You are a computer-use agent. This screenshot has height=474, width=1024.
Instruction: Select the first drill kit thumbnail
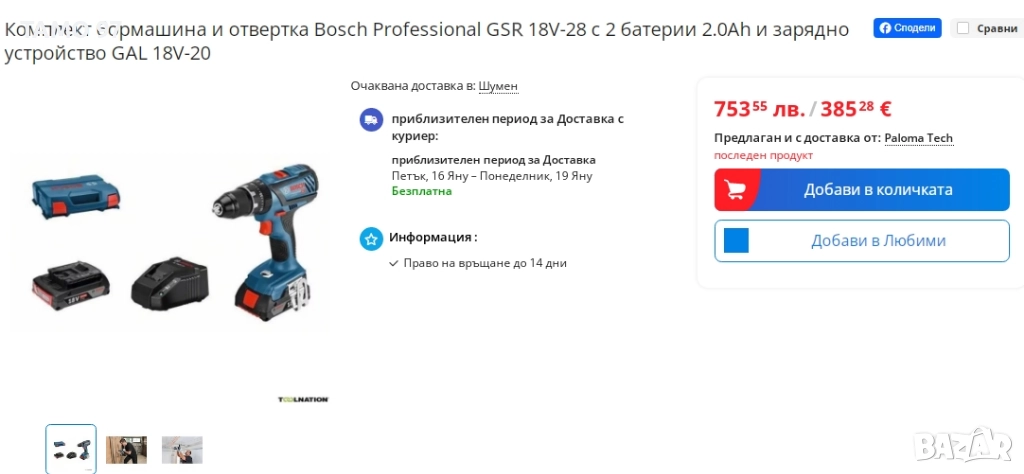[x=71, y=449]
